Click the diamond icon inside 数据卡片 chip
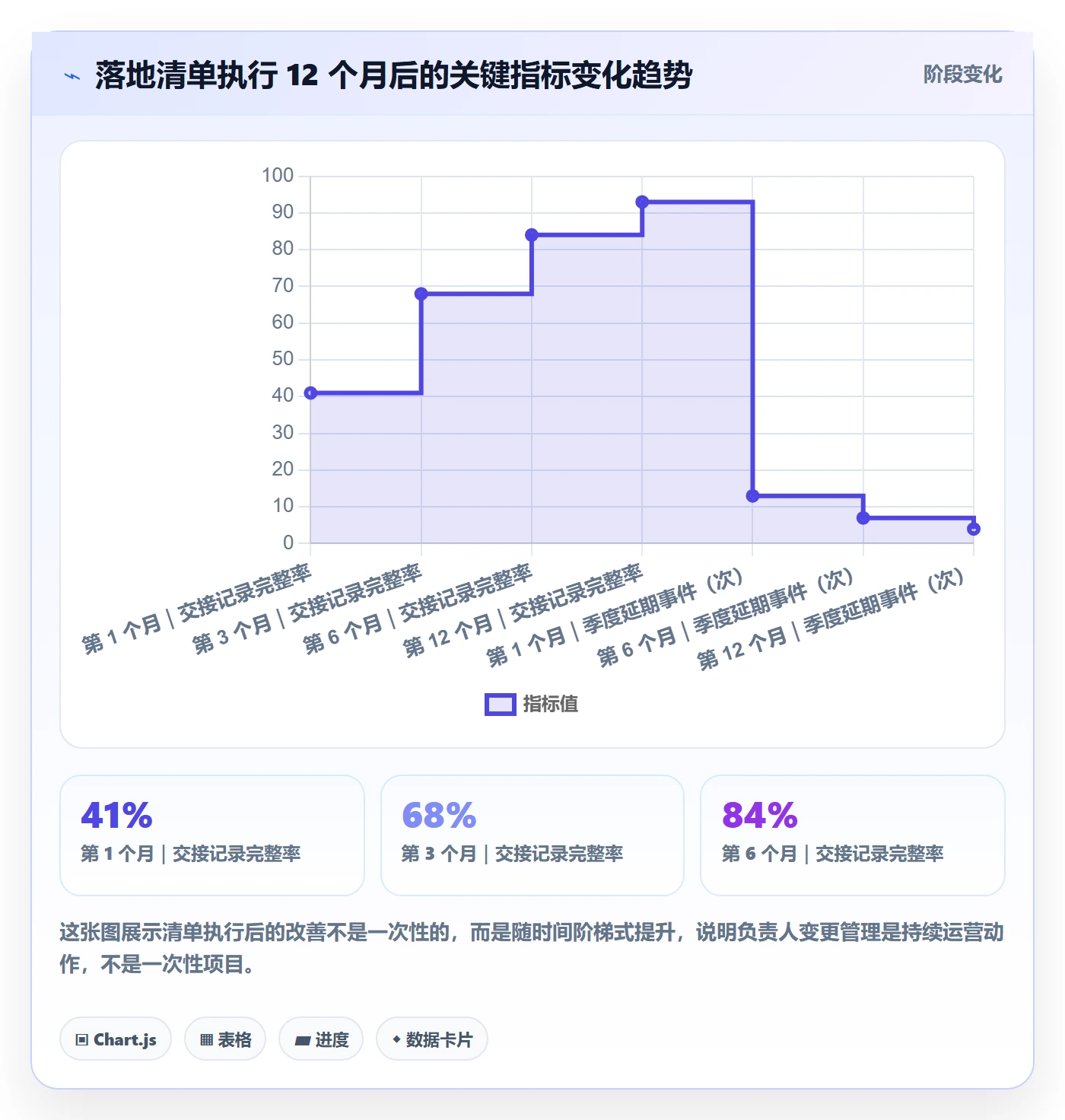The image size is (1065, 1120). pyautogui.click(x=396, y=1039)
